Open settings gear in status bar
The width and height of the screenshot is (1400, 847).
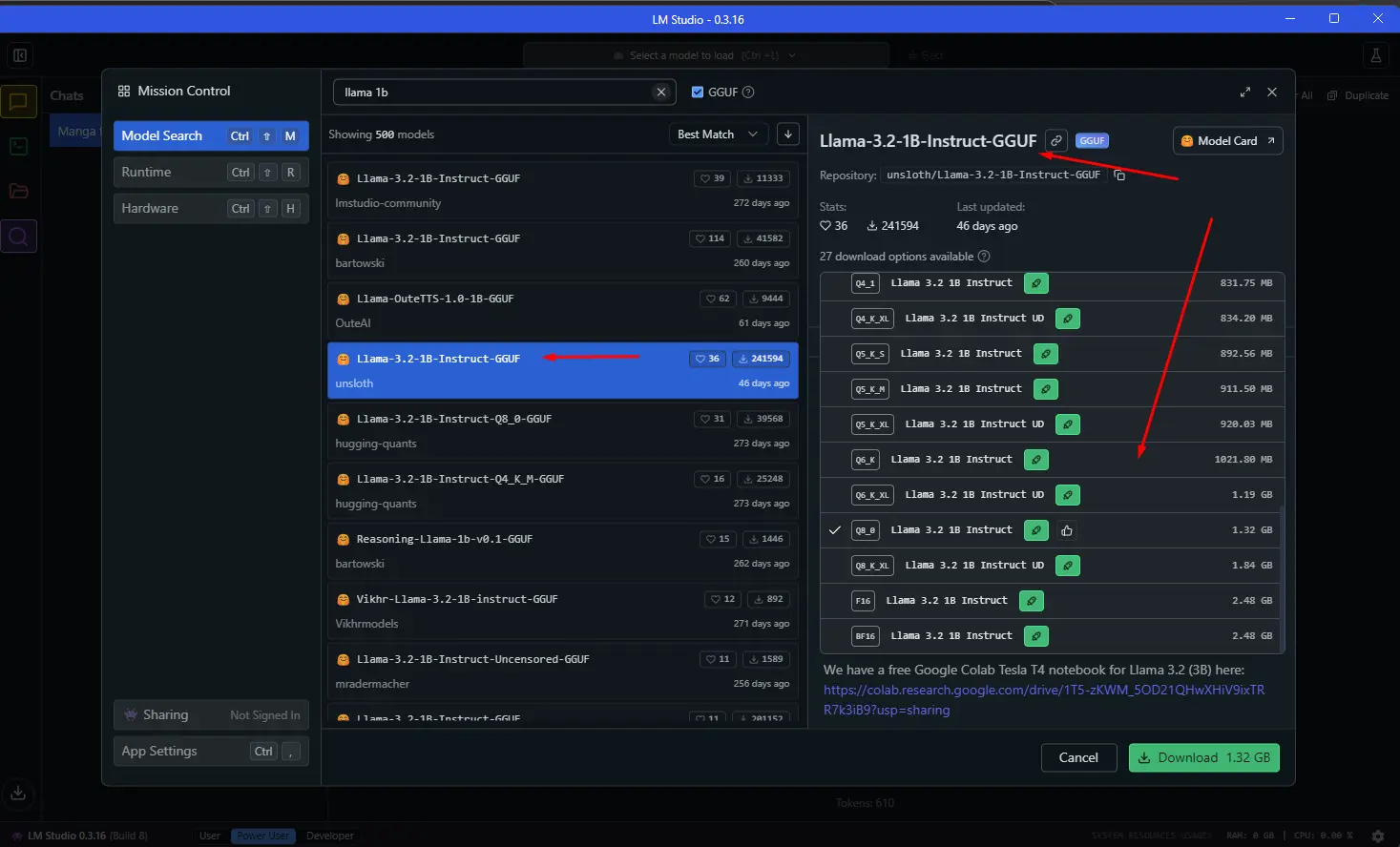[1377, 836]
